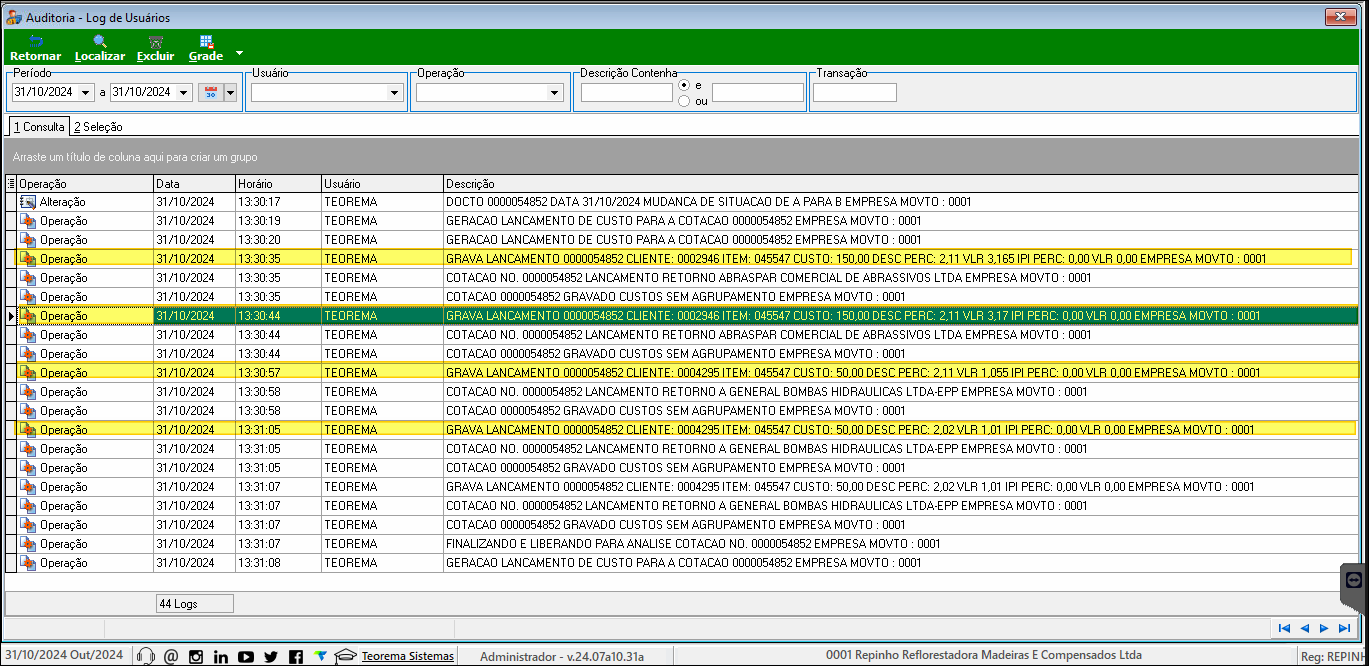1369x666 pixels.
Task: Click the calendar period preset icon
Action: pos(211,93)
